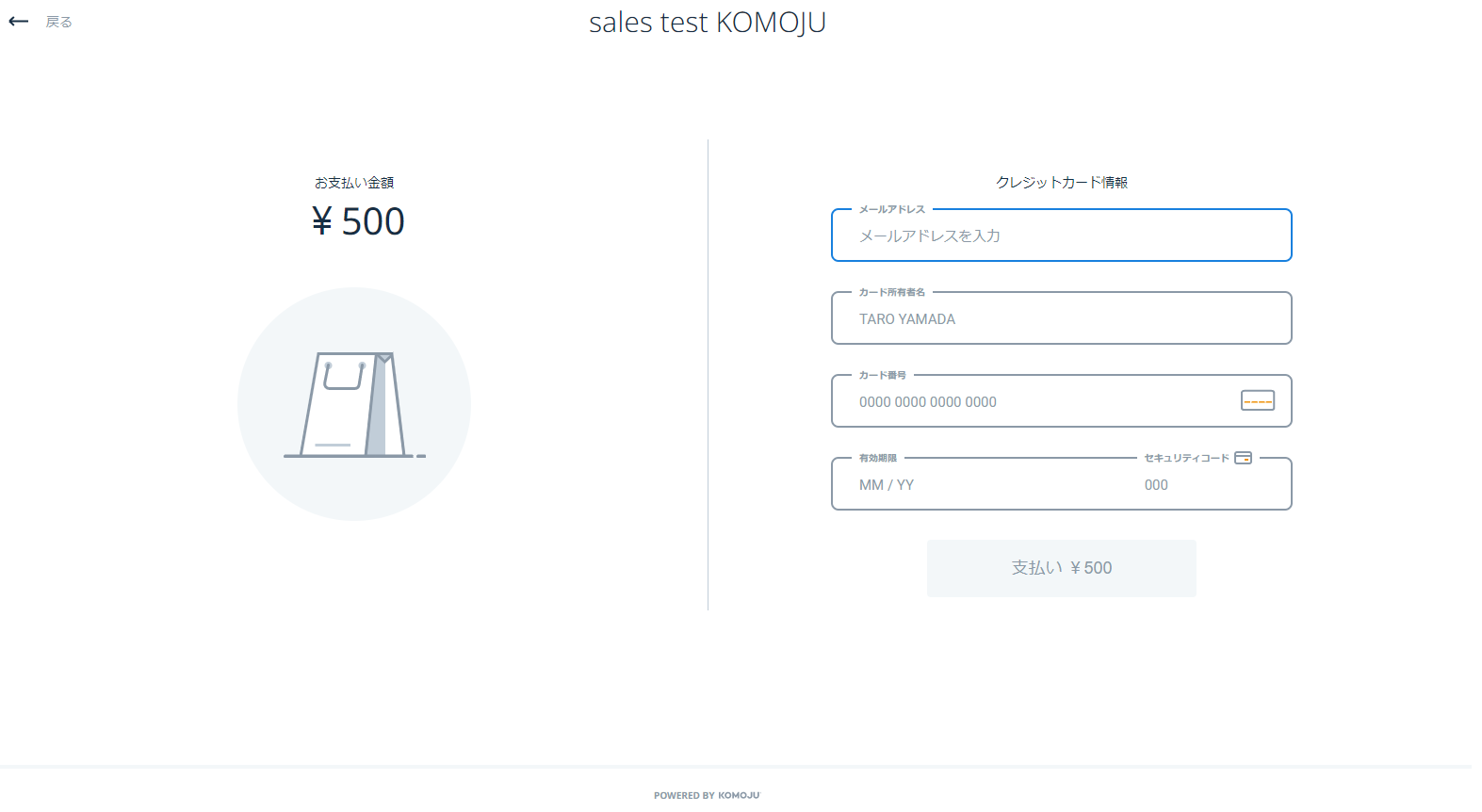
Task: Click the back arrow icon
Action: pyautogui.click(x=19, y=22)
